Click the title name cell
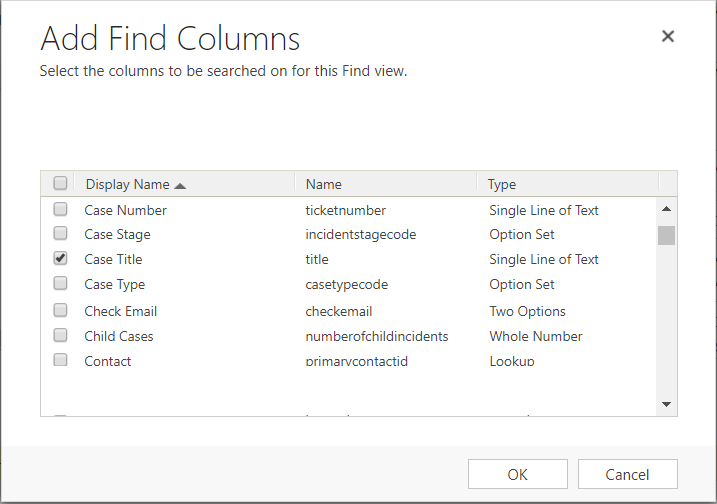 [317, 259]
